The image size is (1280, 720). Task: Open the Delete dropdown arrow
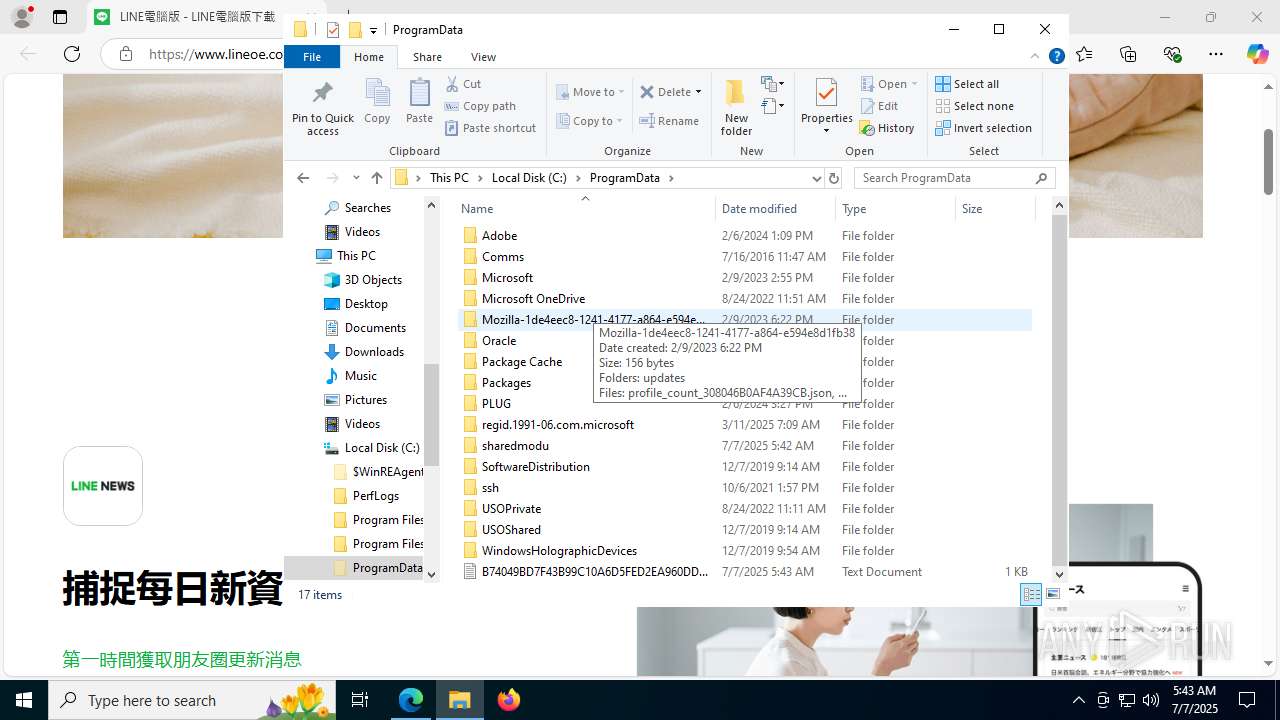[698, 92]
